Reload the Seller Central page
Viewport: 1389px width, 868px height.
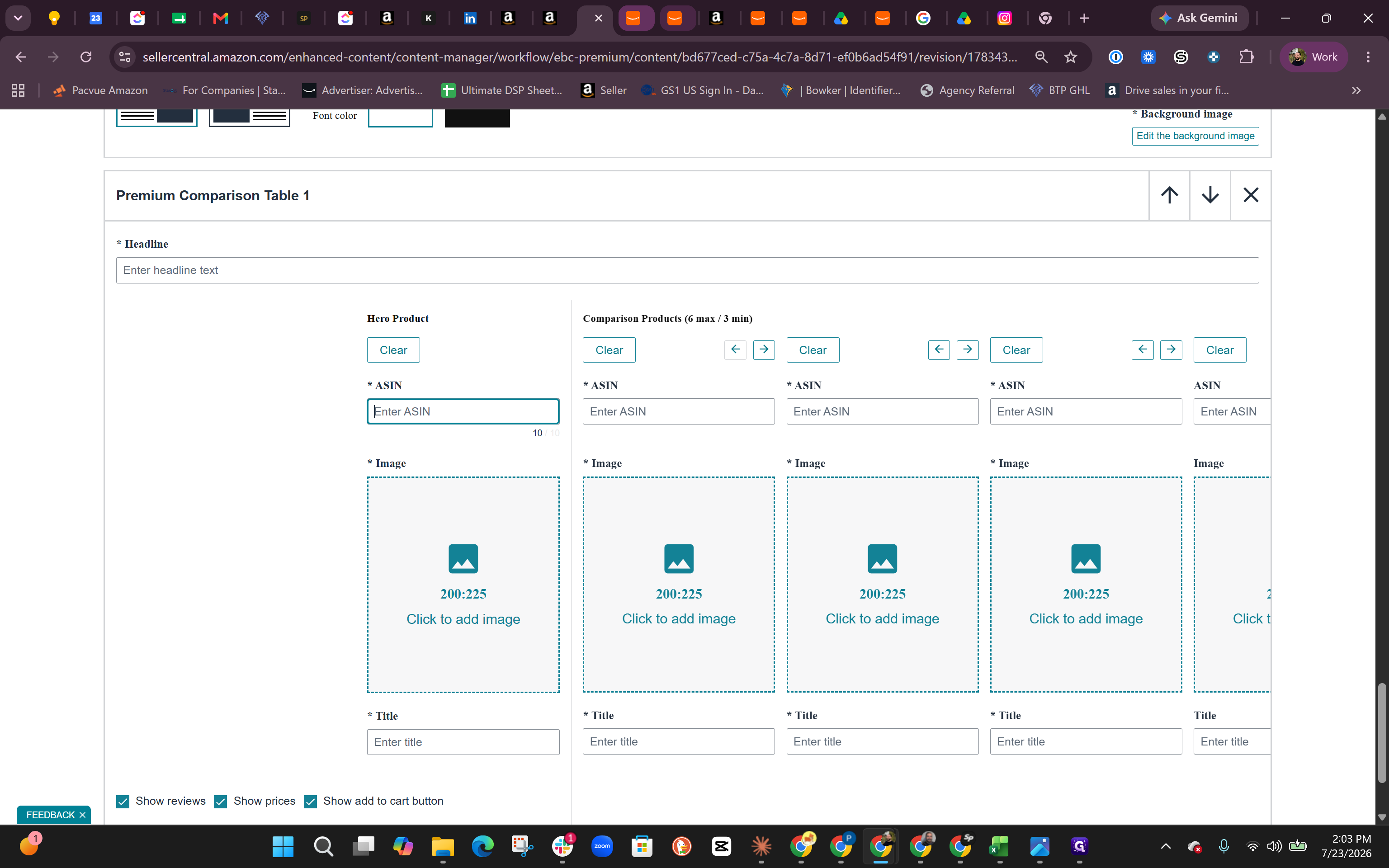click(86, 57)
